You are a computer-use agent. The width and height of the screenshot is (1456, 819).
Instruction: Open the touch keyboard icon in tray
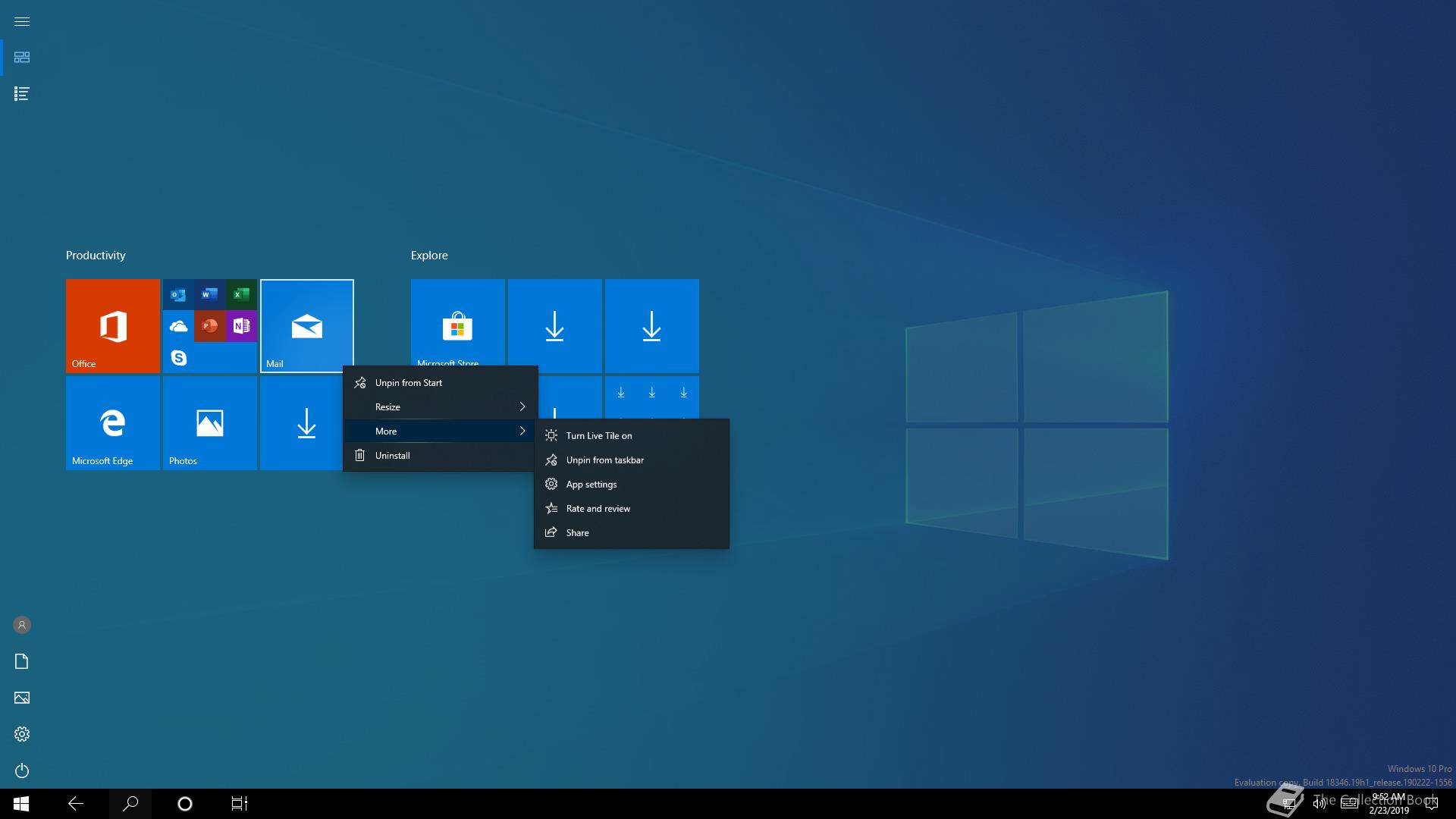click(x=1350, y=804)
